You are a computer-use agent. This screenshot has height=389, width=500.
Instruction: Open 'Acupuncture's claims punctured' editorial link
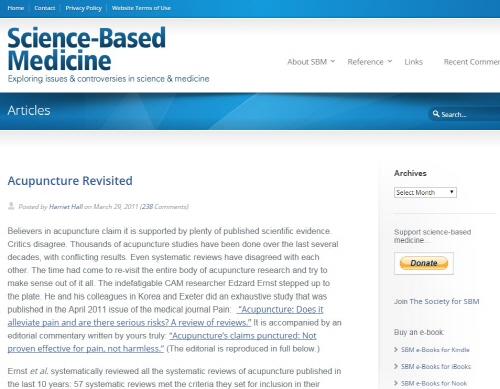tap(162, 342)
